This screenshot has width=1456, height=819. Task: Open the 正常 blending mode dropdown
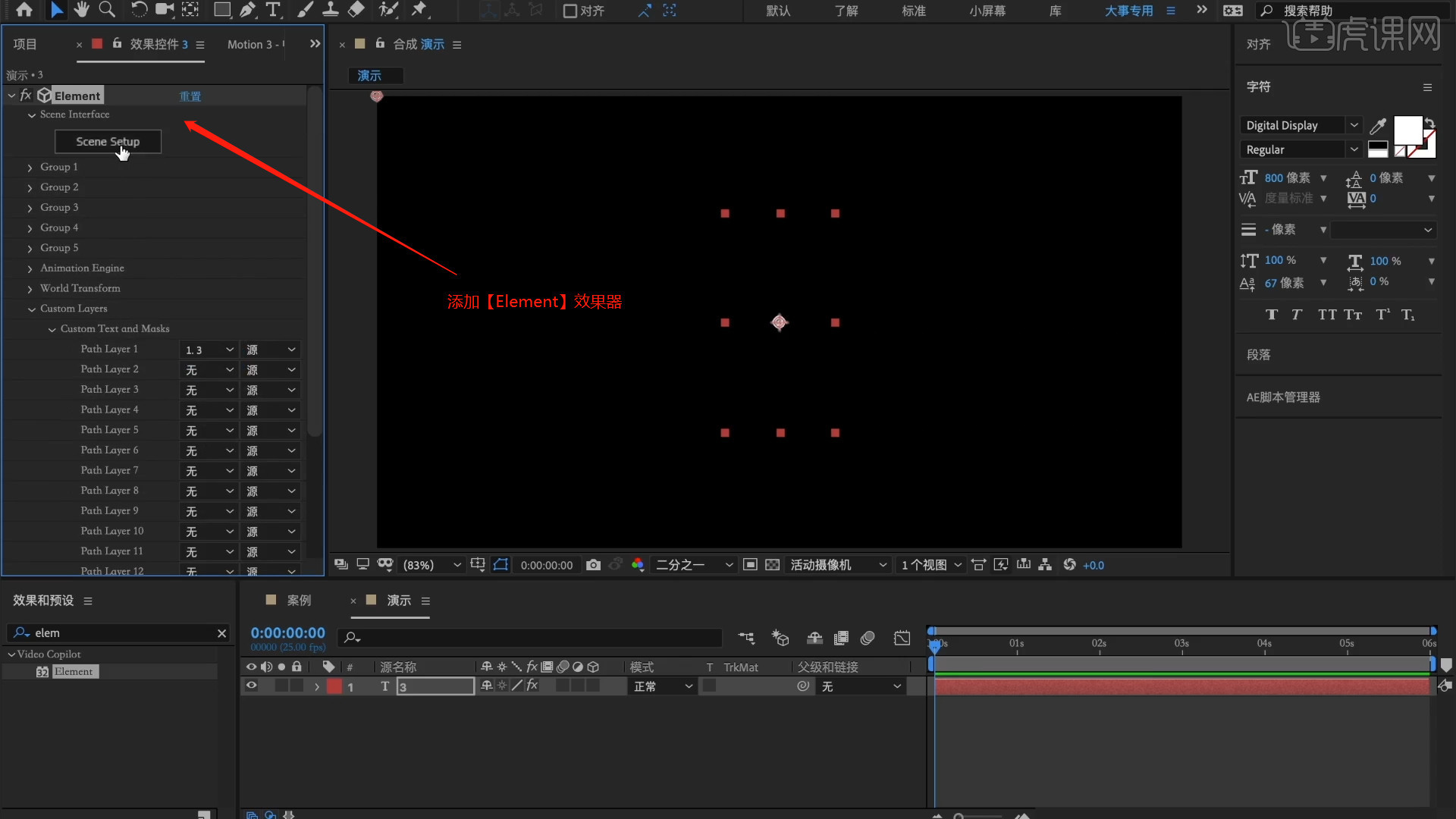click(x=663, y=686)
